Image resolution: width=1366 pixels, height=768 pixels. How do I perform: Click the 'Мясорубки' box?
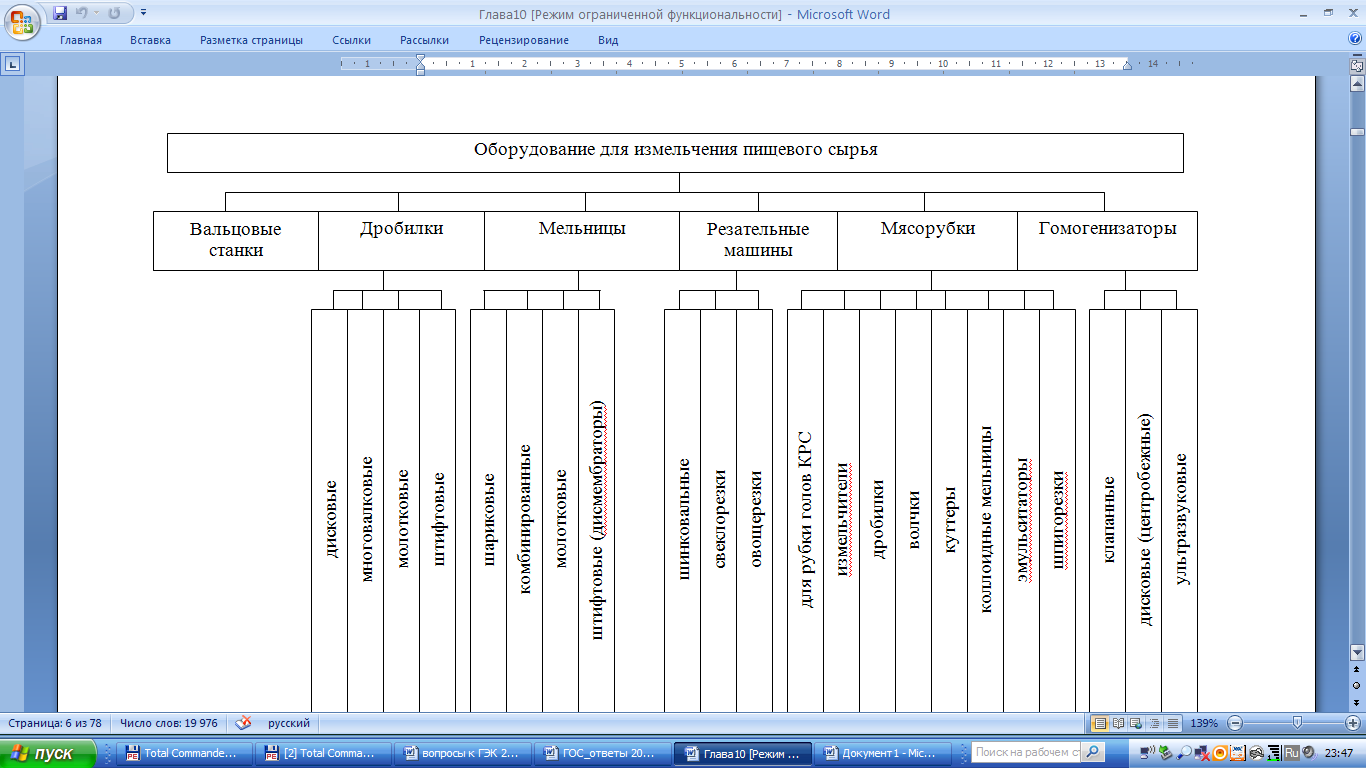[x=928, y=240]
